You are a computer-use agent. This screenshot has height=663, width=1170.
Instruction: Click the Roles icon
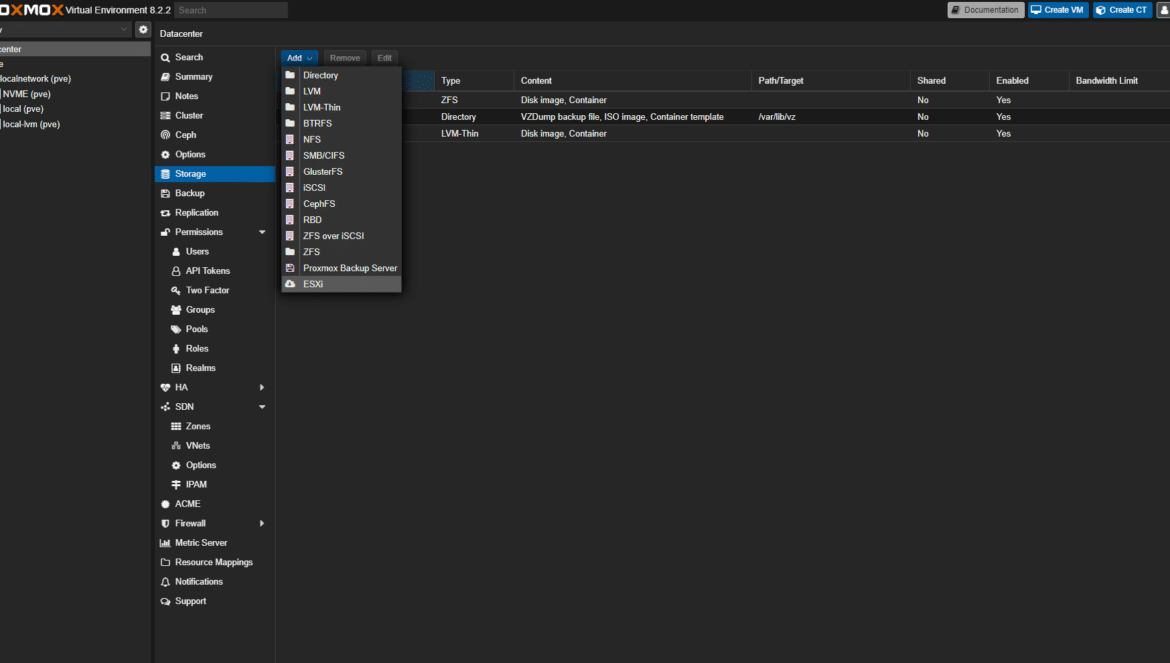176,348
